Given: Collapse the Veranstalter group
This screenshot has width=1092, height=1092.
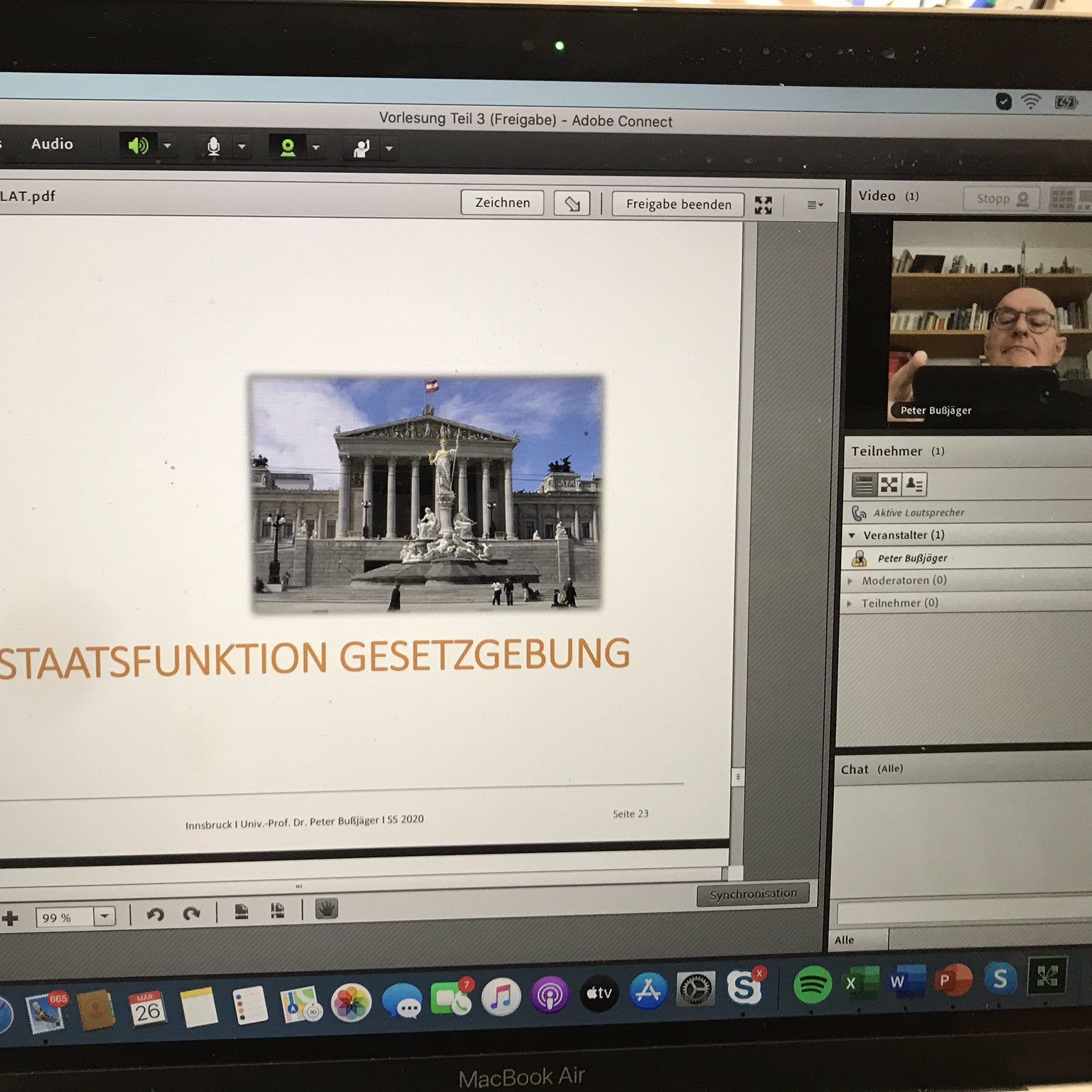Looking at the screenshot, I should [852, 535].
